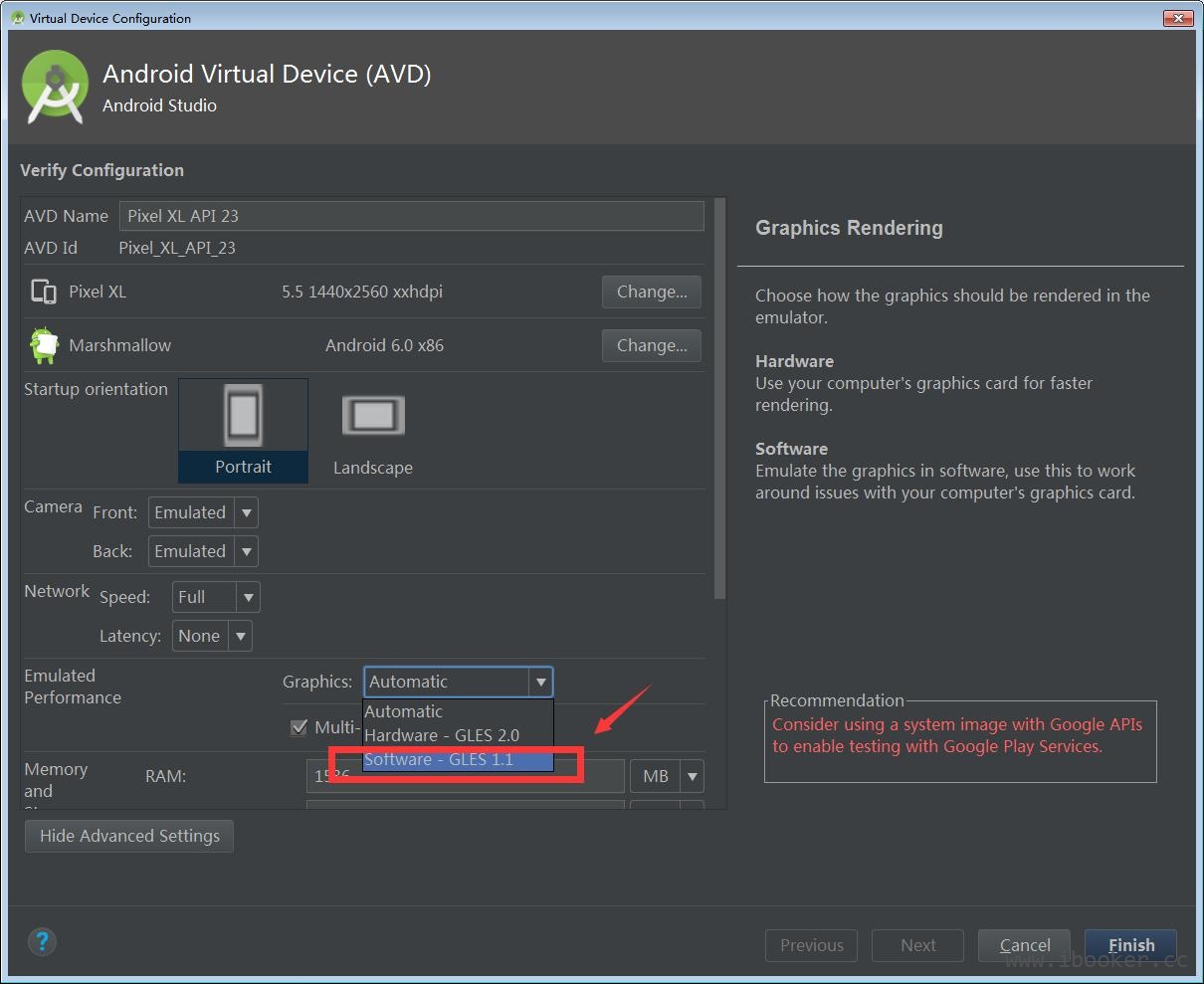Click the AVD Id value Pixel_XL_API_23

click(177, 248)
